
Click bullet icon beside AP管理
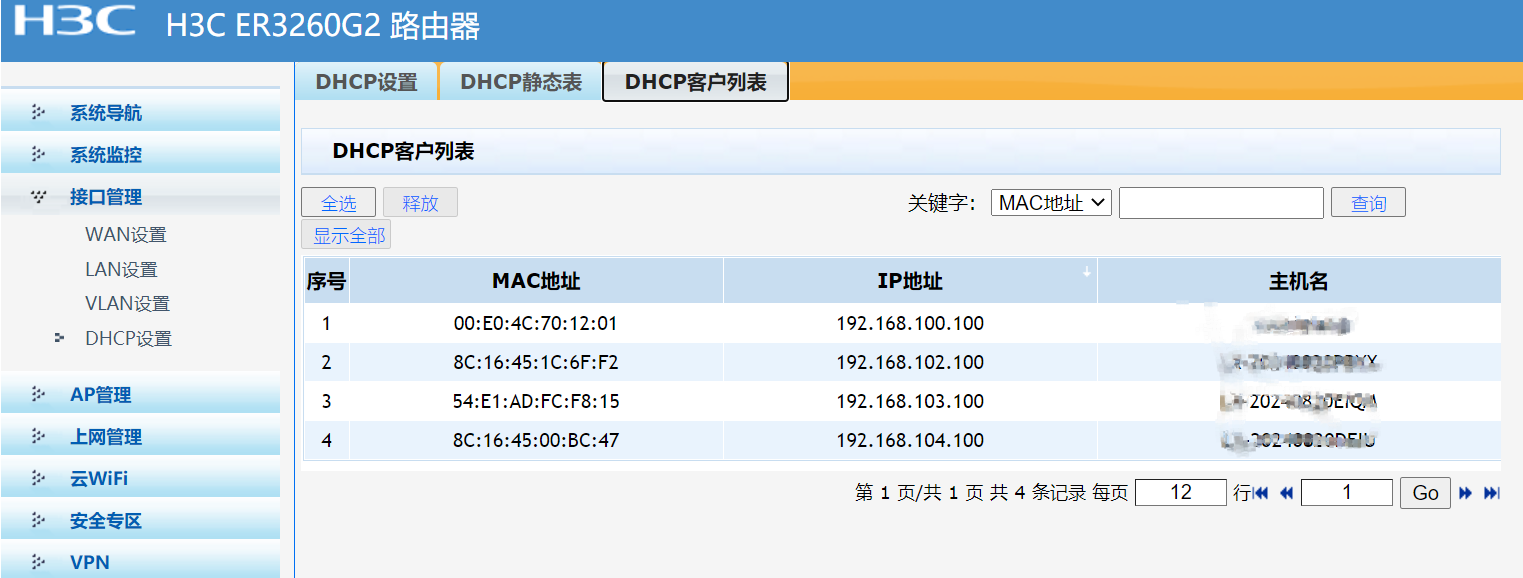pyautogui.click(x=39, y=394)
